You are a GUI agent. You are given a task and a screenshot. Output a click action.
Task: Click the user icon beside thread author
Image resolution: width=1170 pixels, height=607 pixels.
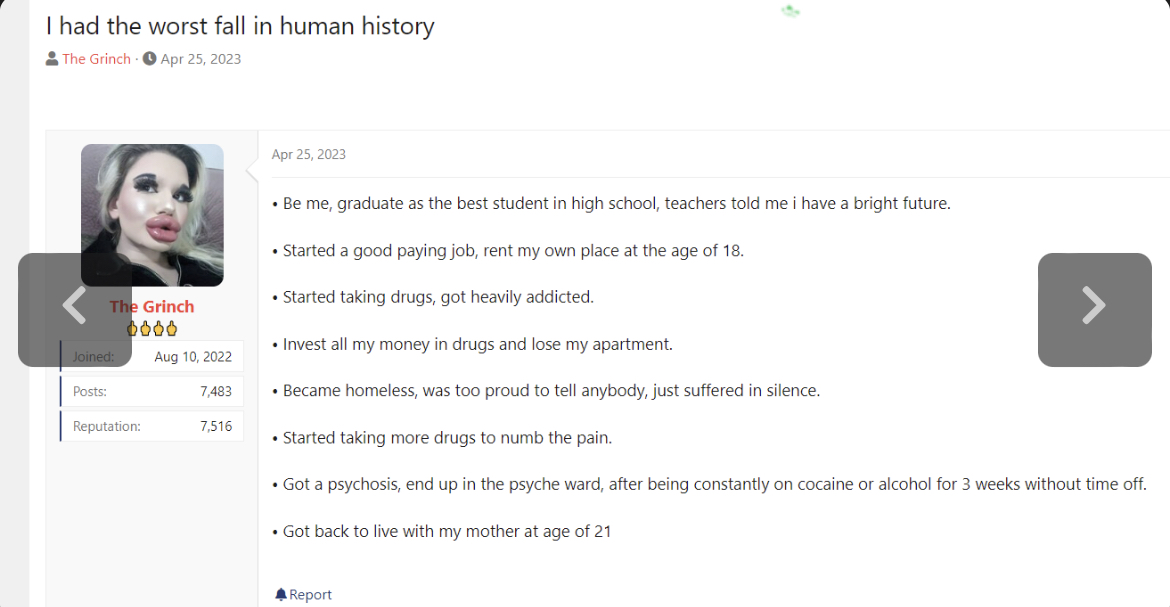[x=51, y=58]
